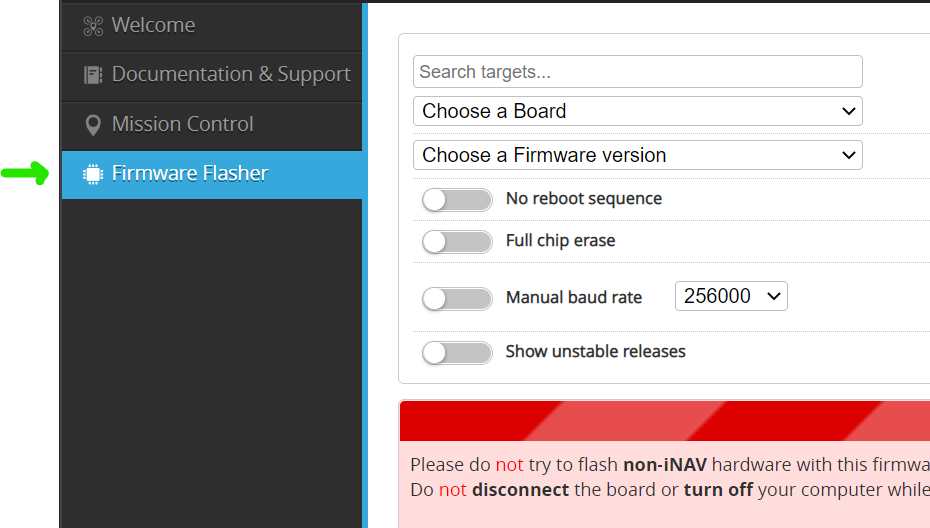Click the Welcome drone icon
The height and width of the screenshot is (528, 930).
pyautogui.click(x=93, y=26)
